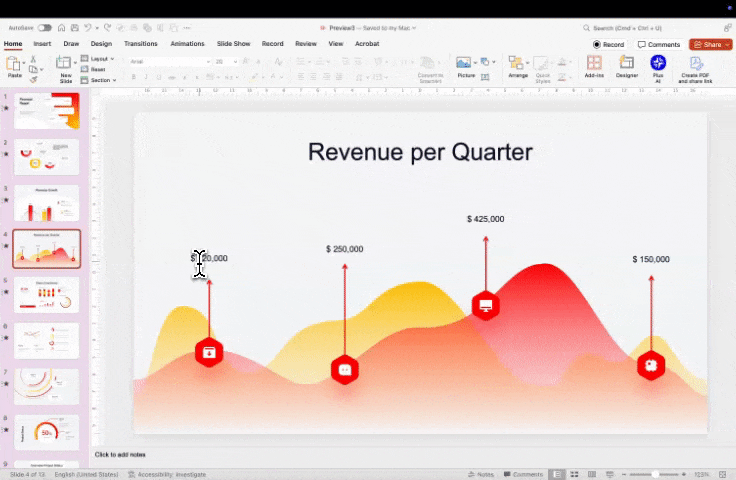The width and height of the screenshot is (736, 480).
Task: Expand the Section dropdown
Action: point(101,80)
